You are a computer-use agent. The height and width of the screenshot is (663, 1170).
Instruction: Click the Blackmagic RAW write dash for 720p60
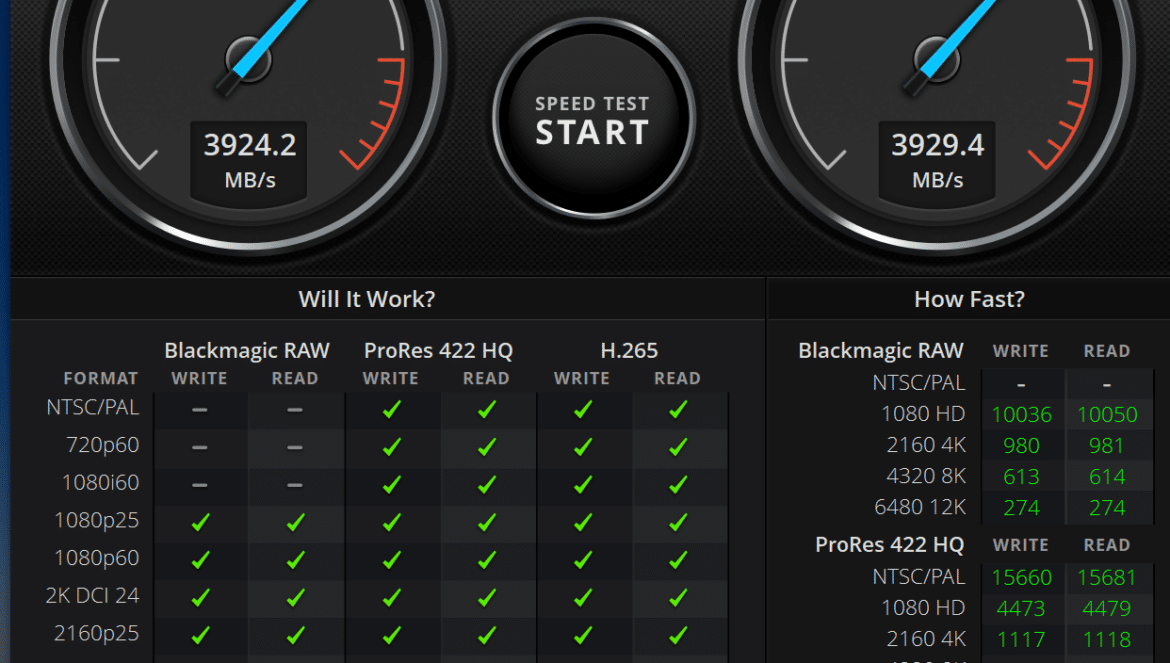199,447
